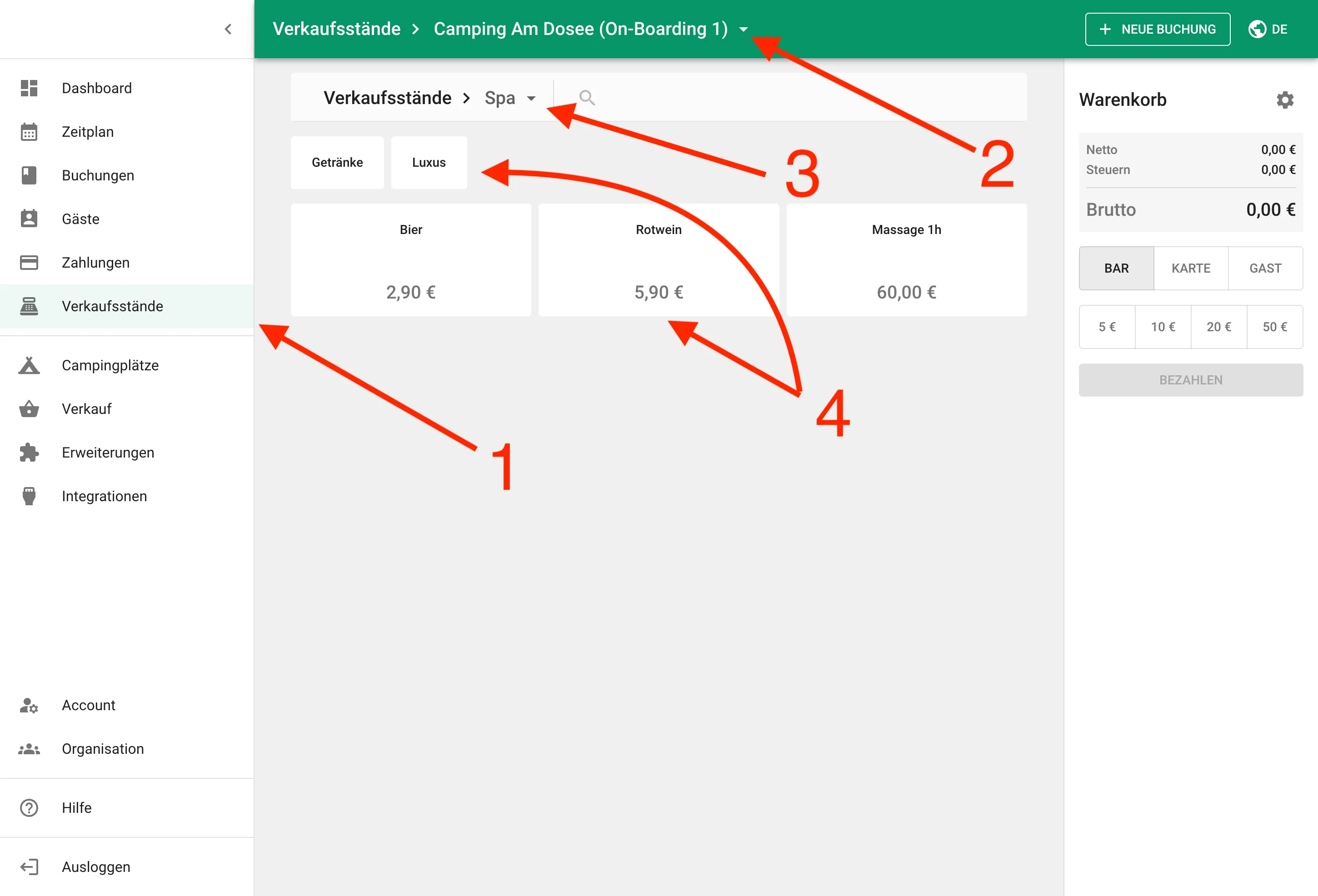This screenshot has width=1318, height=896.
Task: Click the product search magnifier icon
Action: point(586,98)
